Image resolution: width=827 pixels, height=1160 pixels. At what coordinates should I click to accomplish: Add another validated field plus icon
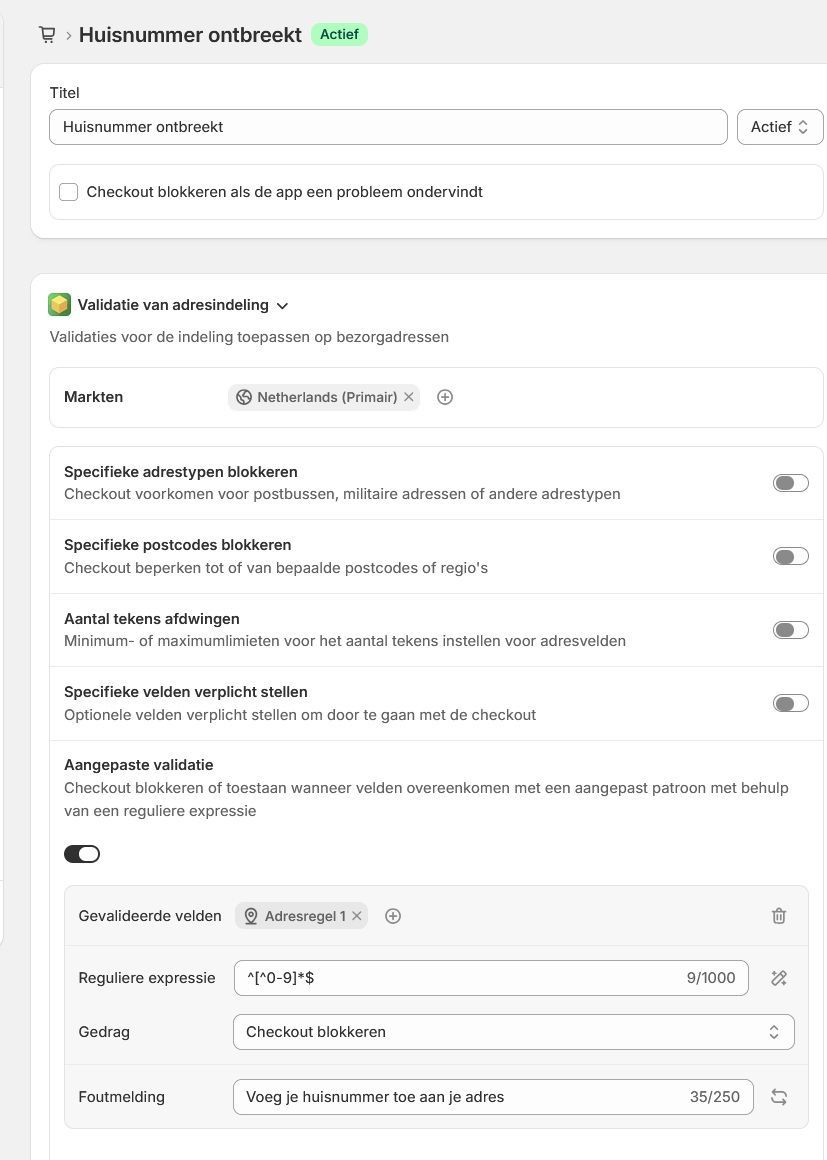click(393, 916)
